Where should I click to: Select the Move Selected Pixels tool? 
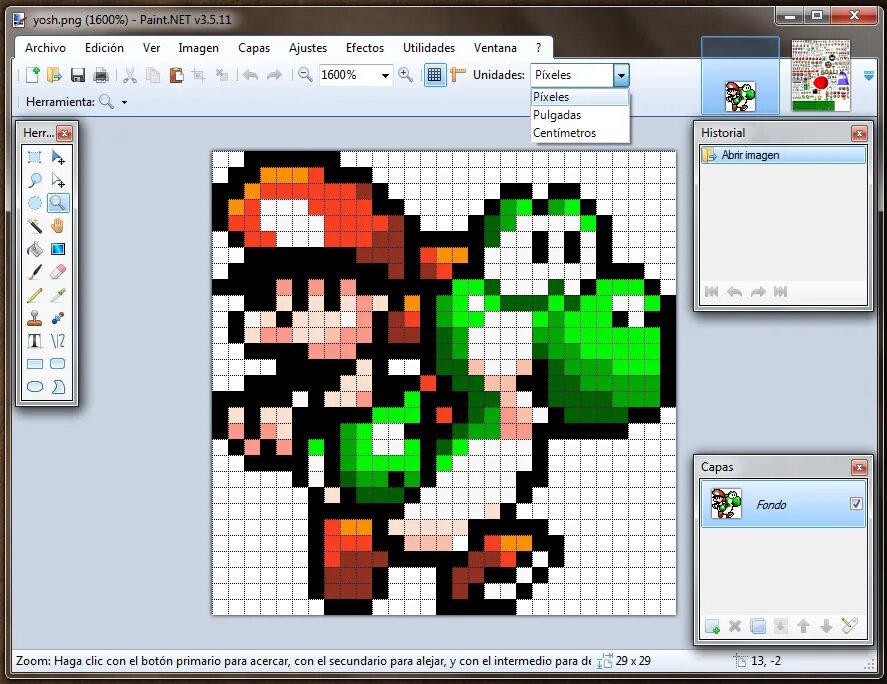pyautogui.click(x=58, y=157)
